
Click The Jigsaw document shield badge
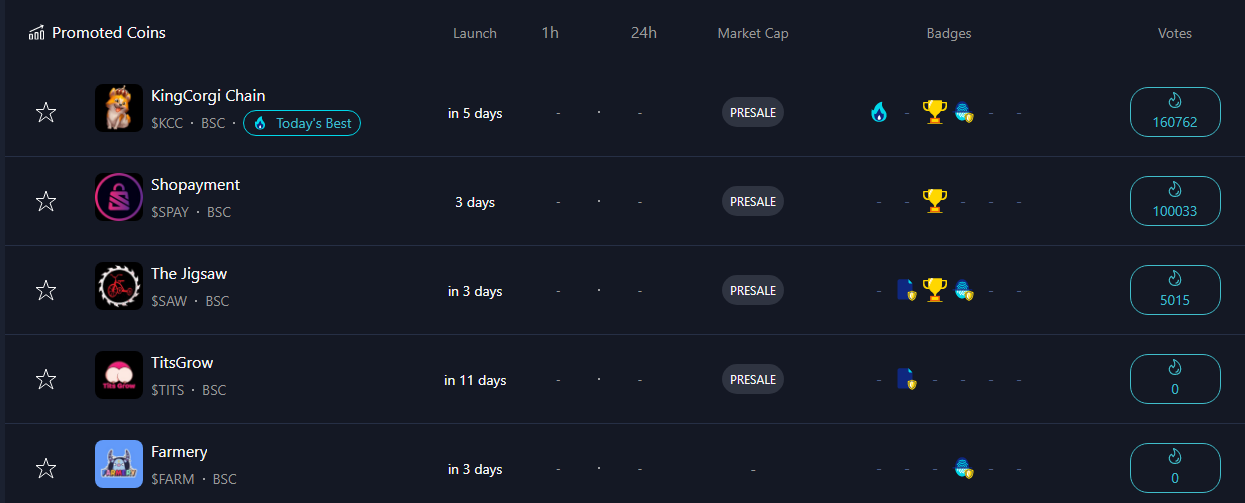pyautogui.click(x=907, y=290)
